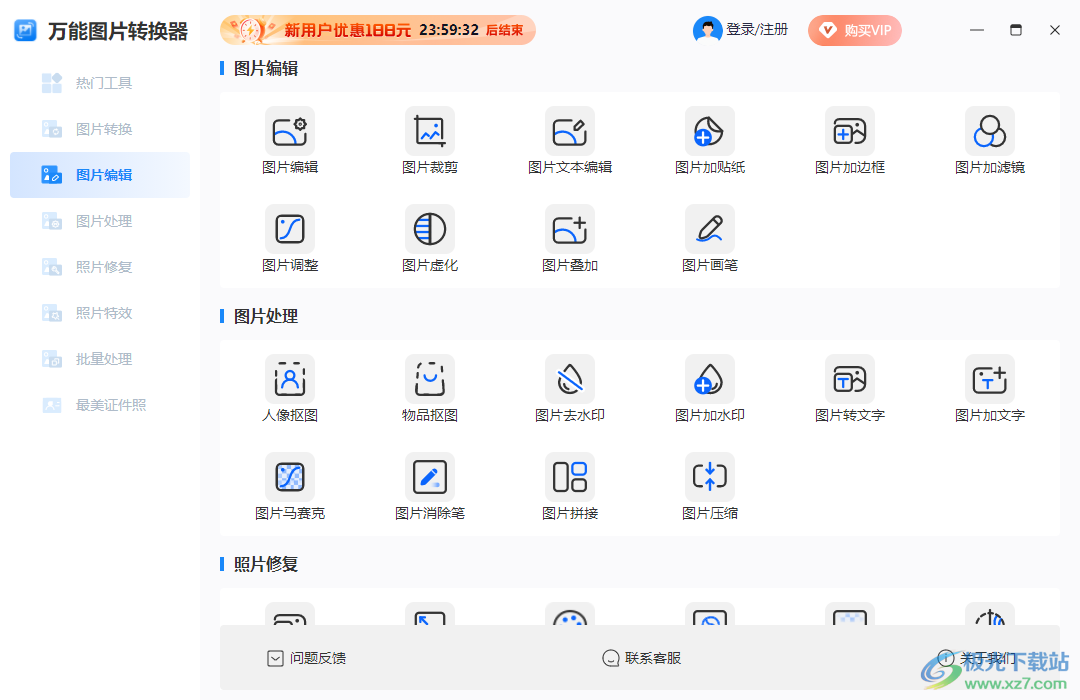Click the new user discount banner
Screen dimensions: 1080x700
[377, 30]
